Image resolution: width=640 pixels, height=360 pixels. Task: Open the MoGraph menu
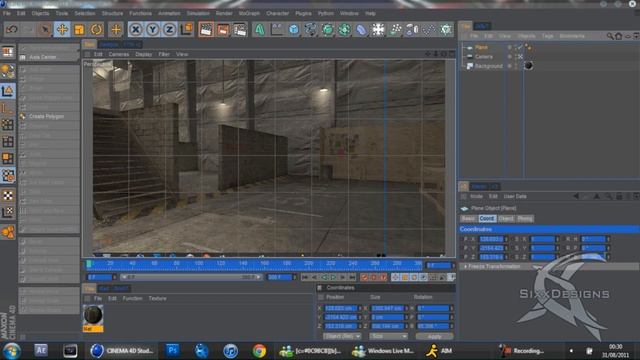click(249, 13)
